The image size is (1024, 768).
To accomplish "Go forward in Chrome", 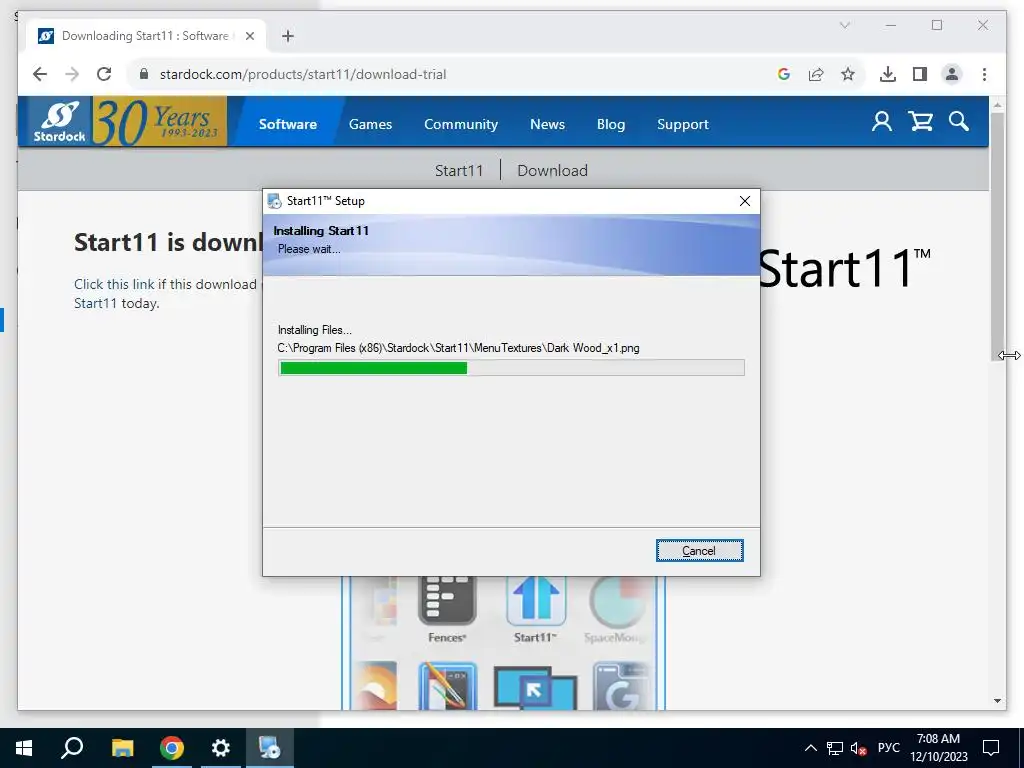I will click(x=72, y=74).
